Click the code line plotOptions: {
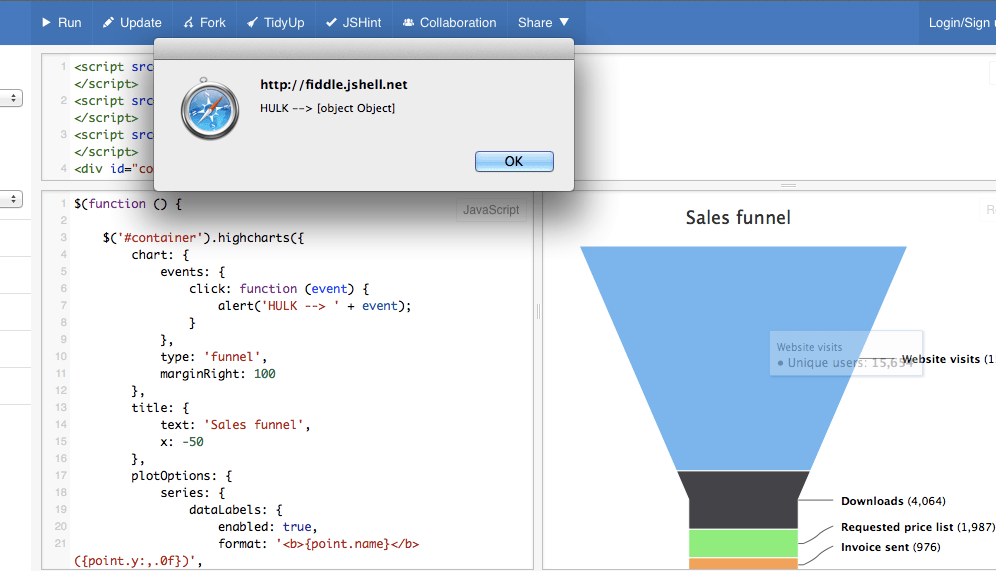This screenshot has width=996, height=571. coord(182,476)
